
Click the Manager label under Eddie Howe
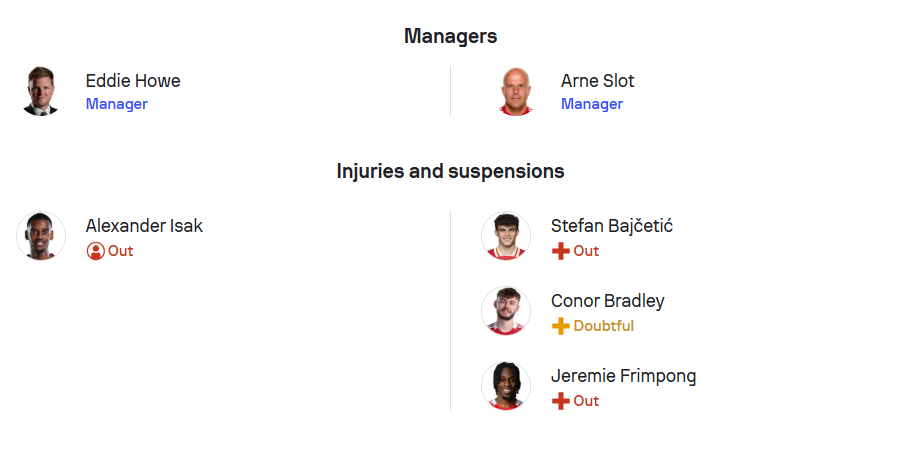[x=117, y=104]
